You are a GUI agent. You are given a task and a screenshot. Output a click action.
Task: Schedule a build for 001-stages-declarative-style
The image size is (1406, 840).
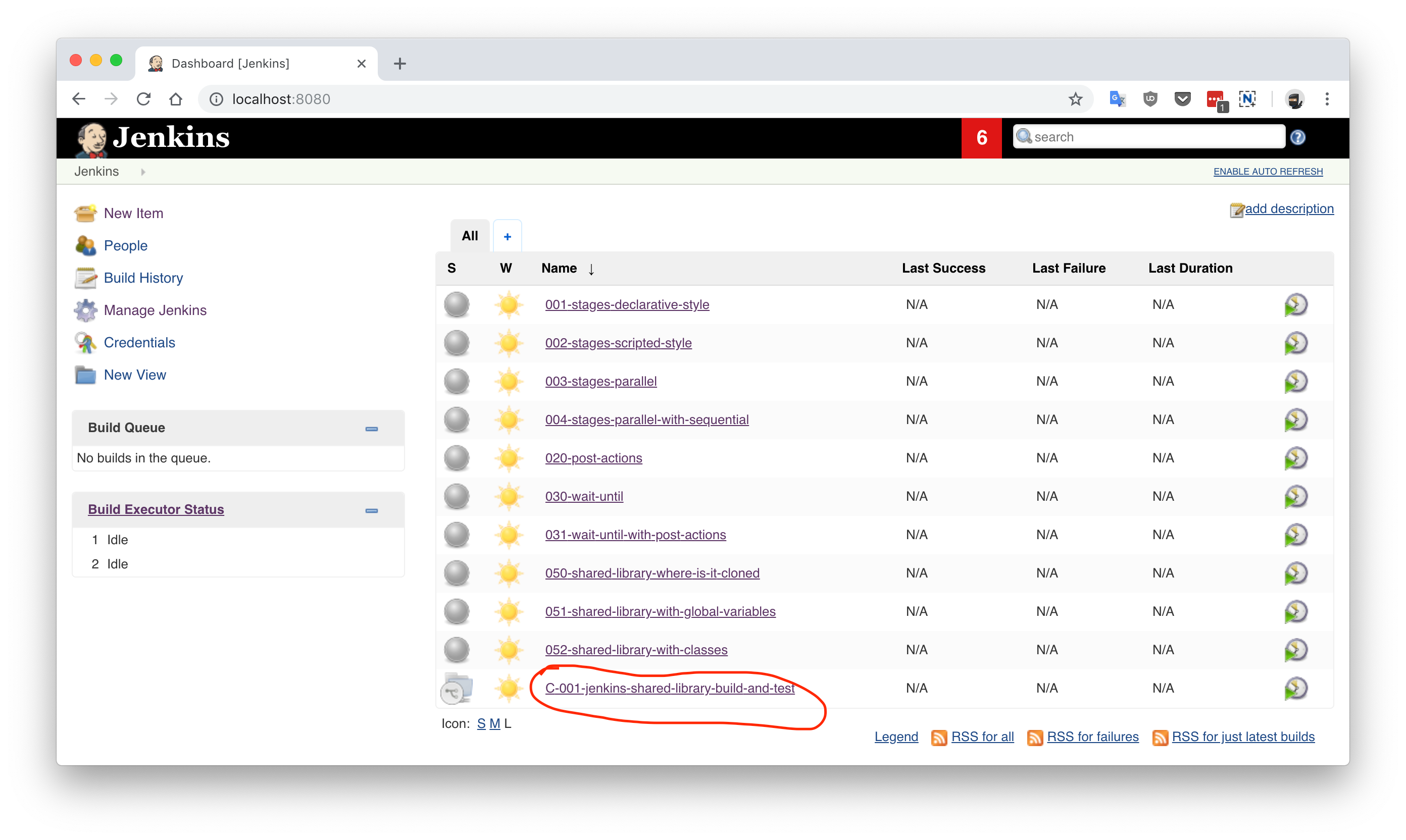1295,304
